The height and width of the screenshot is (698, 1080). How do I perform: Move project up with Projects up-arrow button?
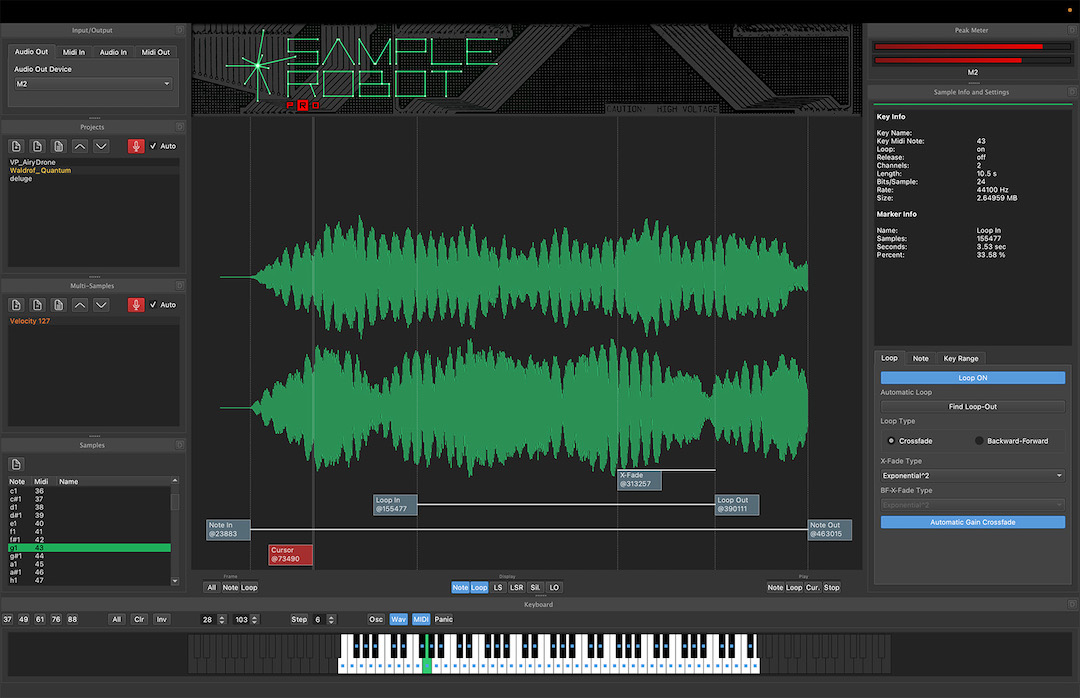click(x=80, y=146)
